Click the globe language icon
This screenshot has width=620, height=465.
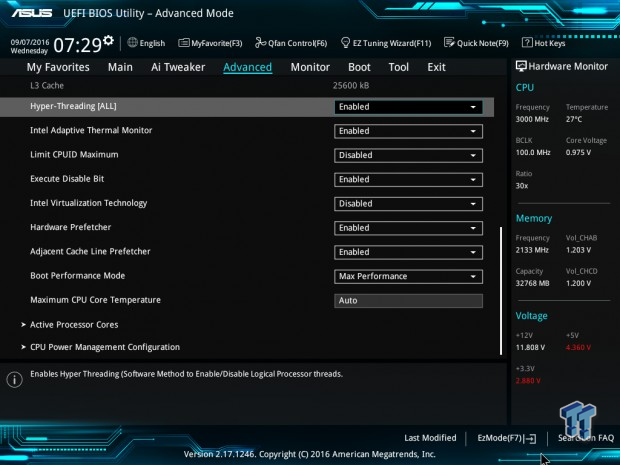(x=132, y=42)
